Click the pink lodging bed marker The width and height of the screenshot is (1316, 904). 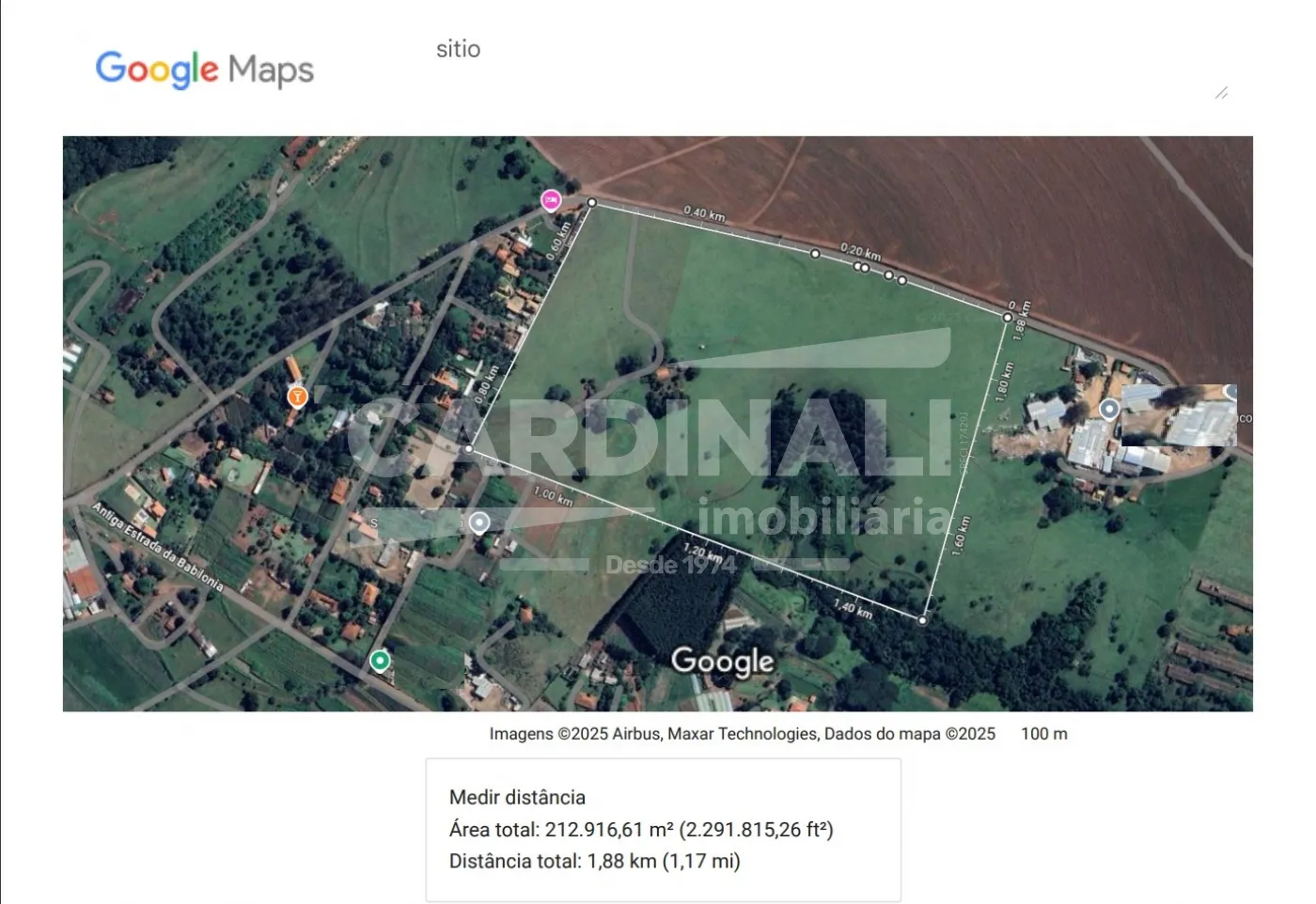point(551,199)
